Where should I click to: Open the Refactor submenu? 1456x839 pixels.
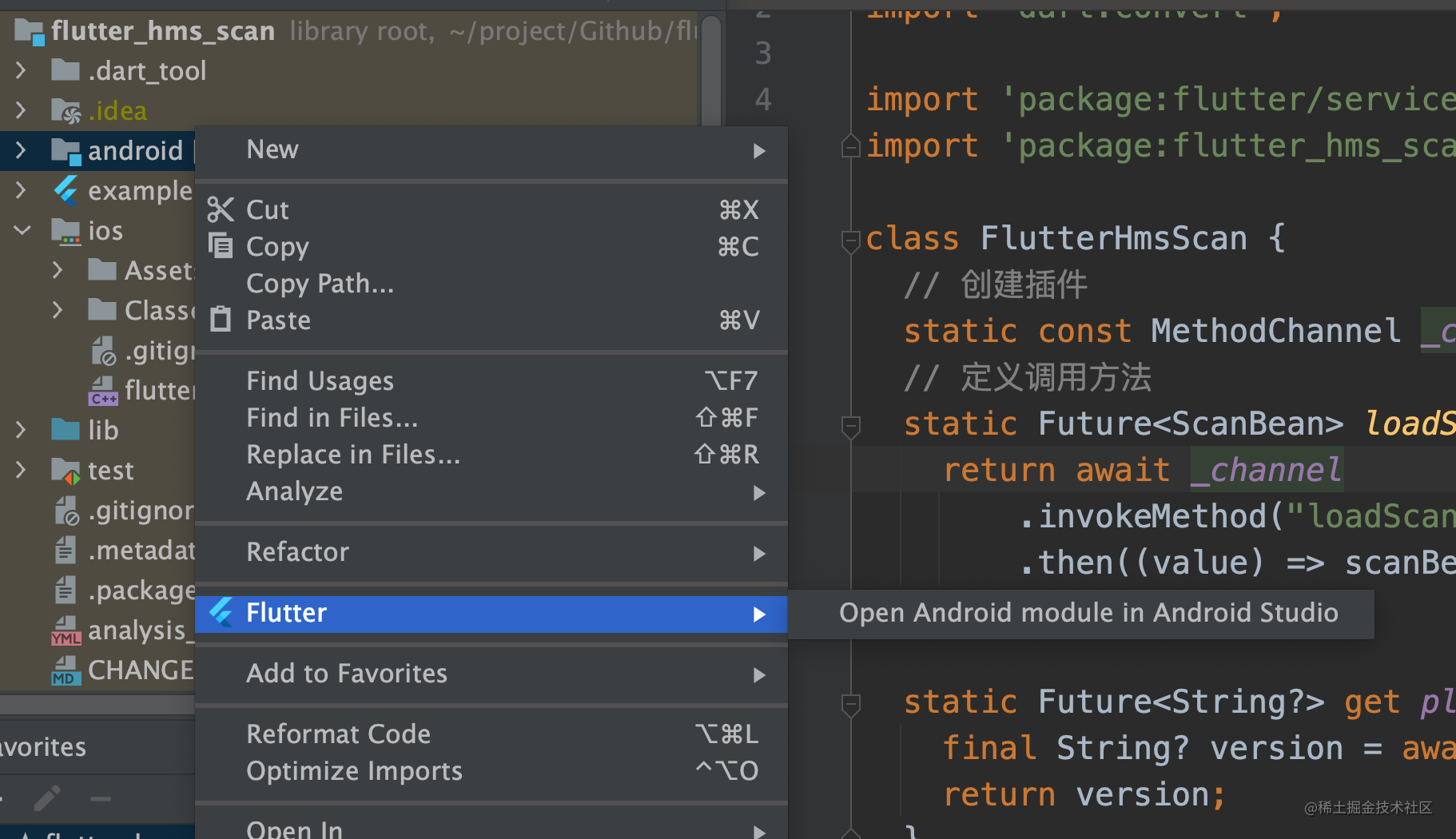coord(491,552)
